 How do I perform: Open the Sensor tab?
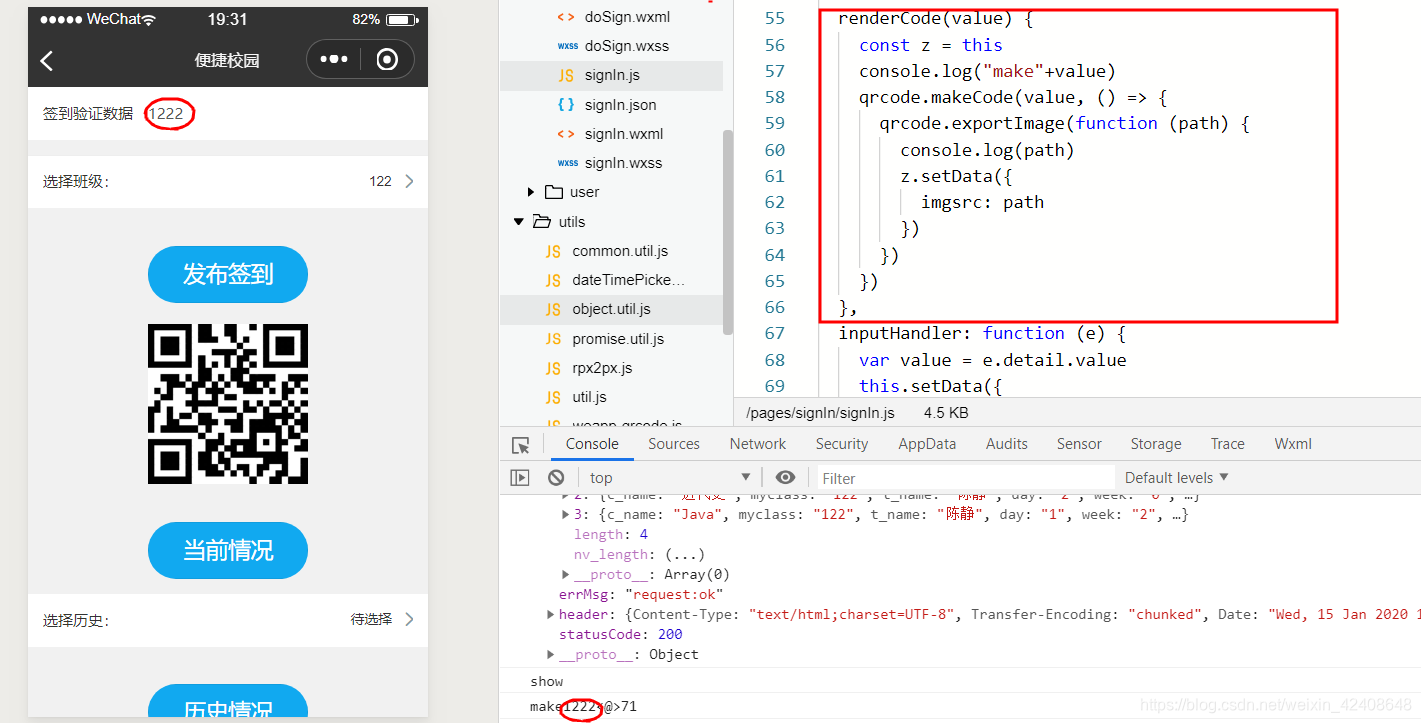point(1079,444)
